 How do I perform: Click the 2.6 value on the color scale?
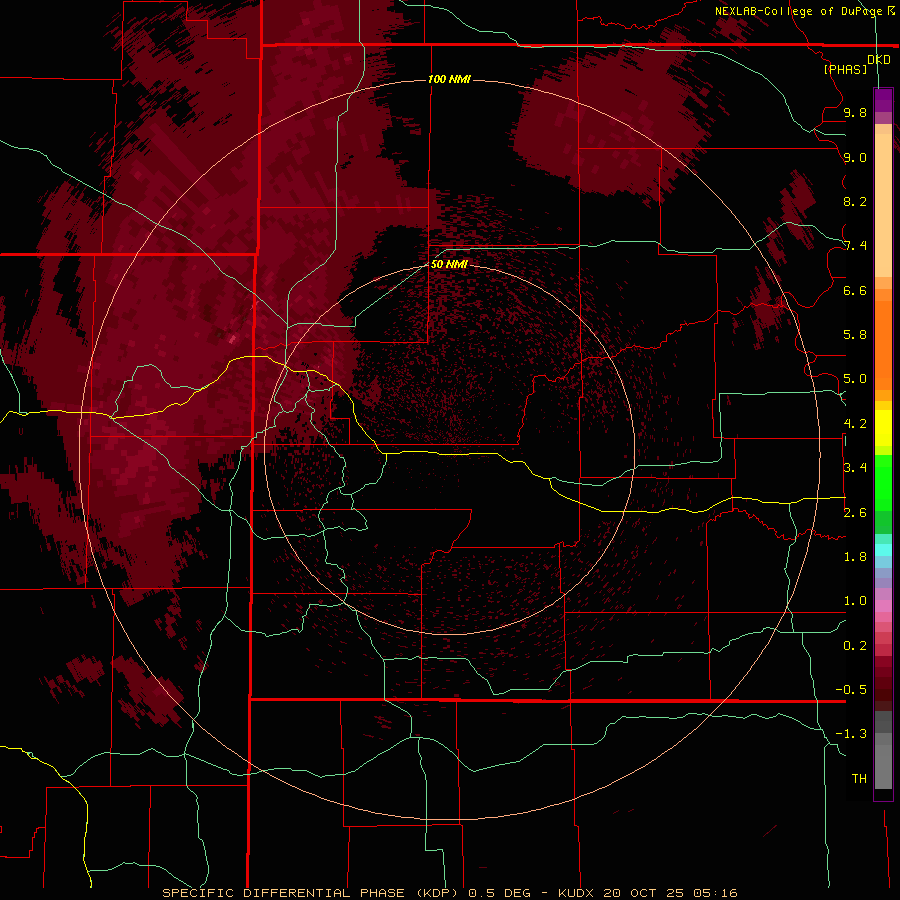[855, 513]
